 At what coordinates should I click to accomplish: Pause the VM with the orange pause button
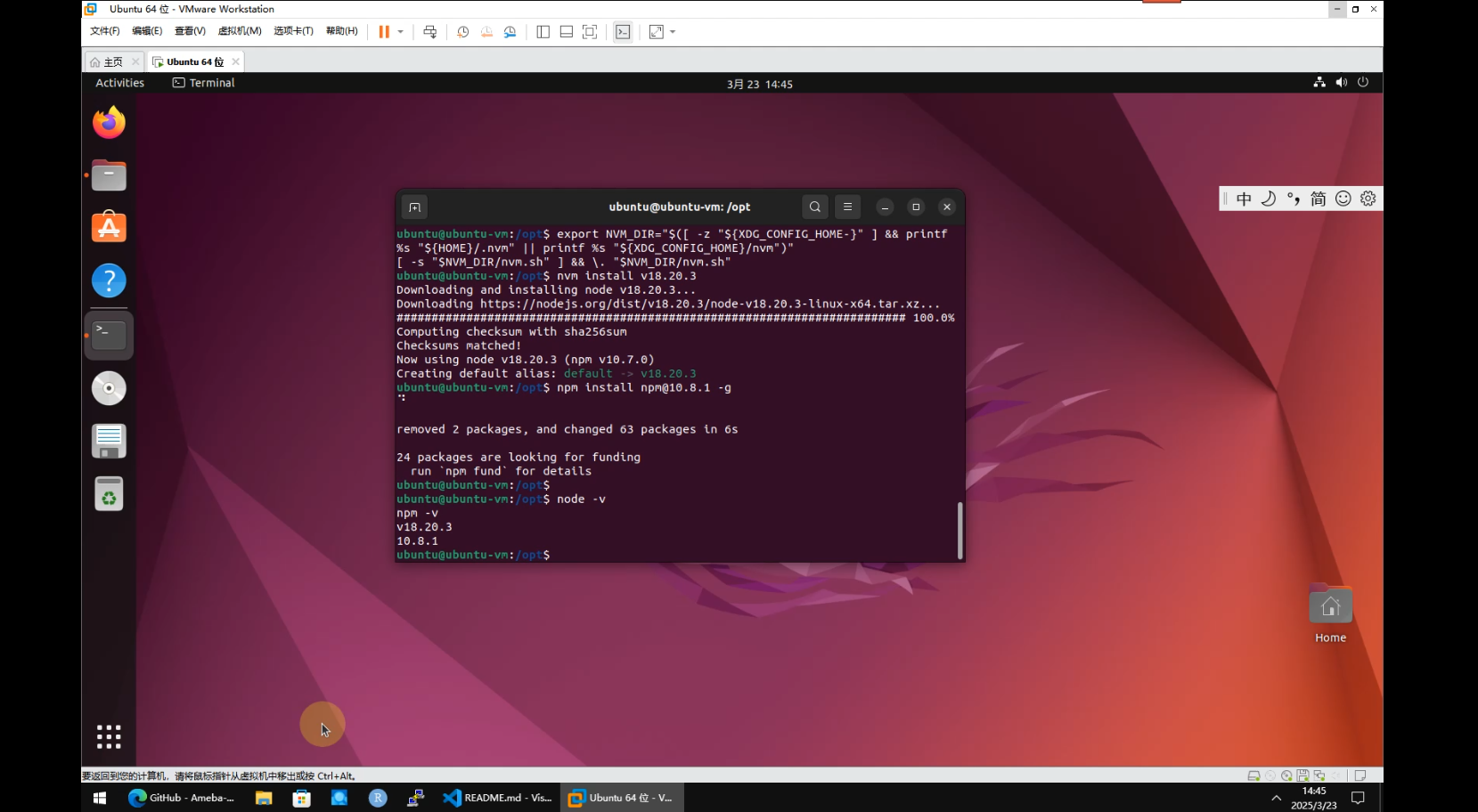point(384,31)
